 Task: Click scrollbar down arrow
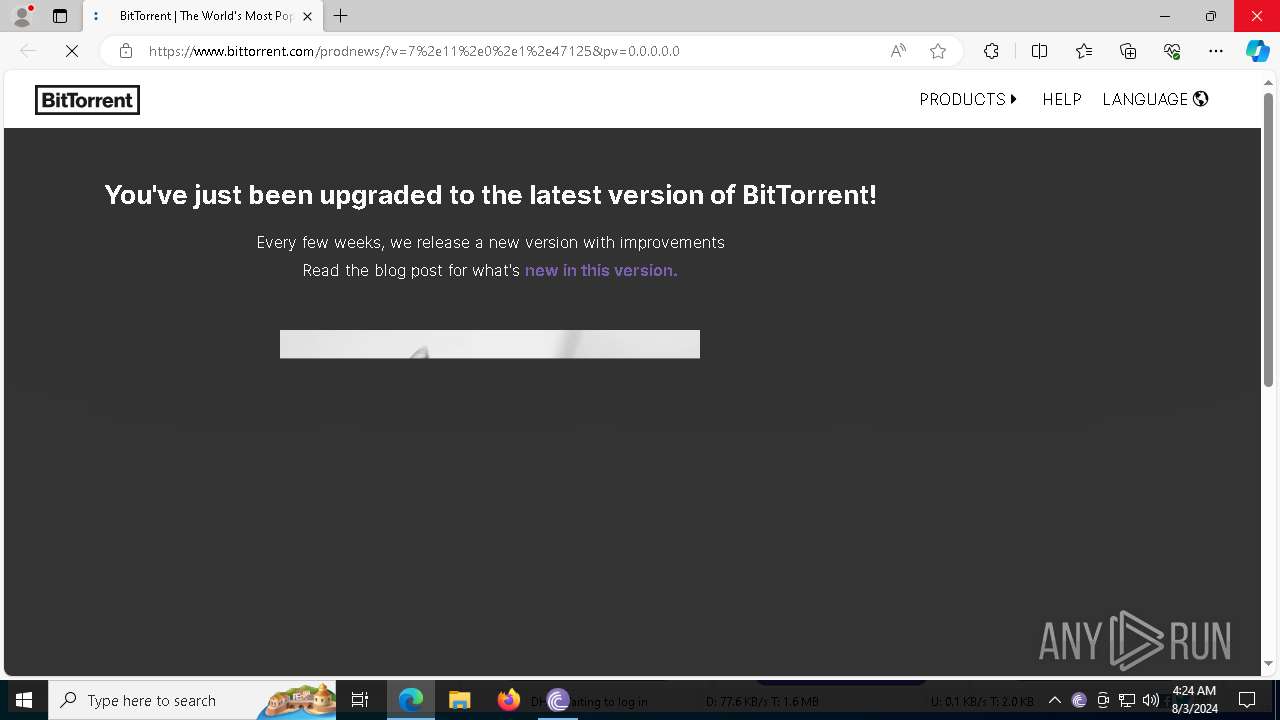1268,664
